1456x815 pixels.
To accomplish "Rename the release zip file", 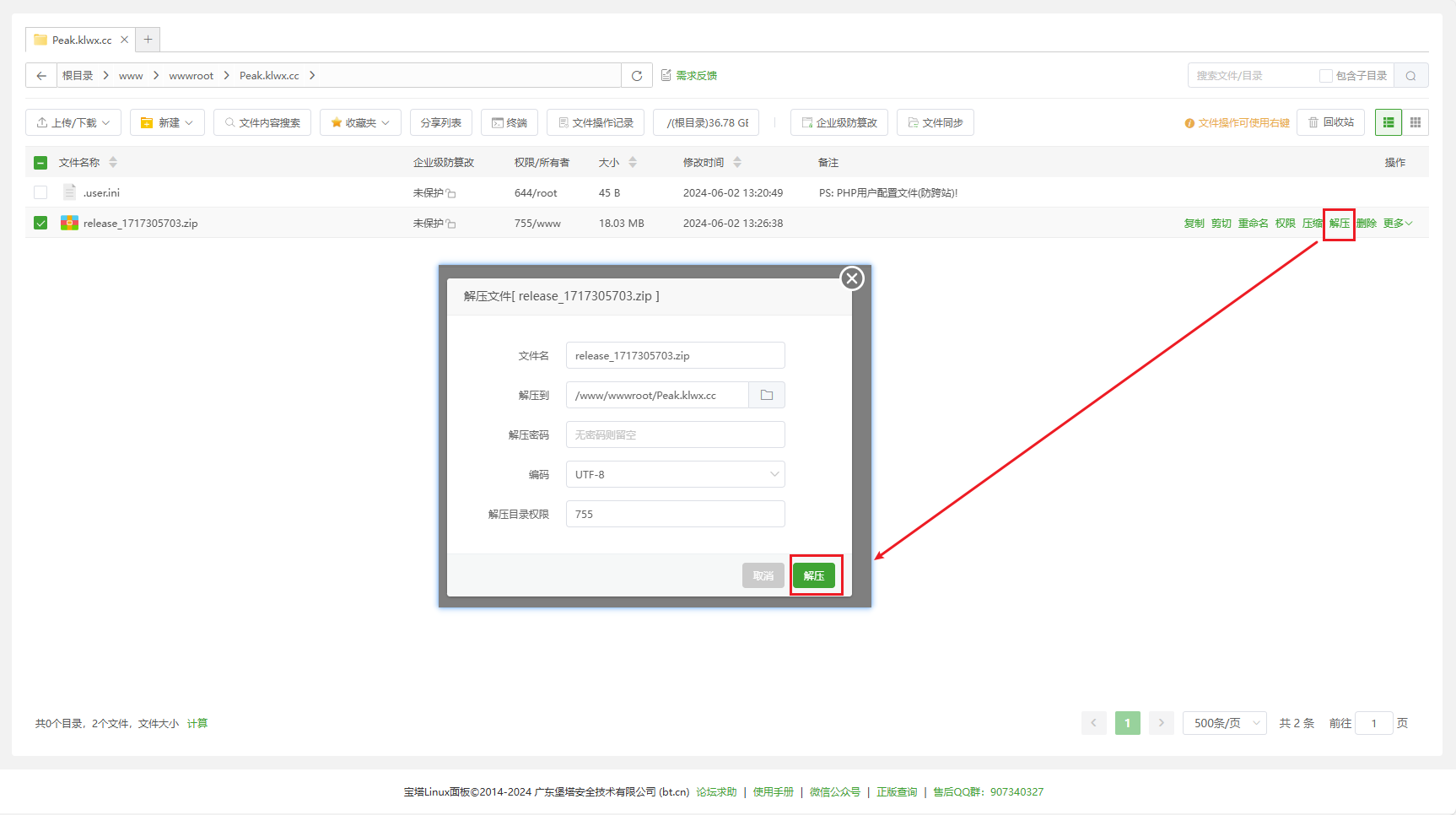I will tap(1253, 223).
